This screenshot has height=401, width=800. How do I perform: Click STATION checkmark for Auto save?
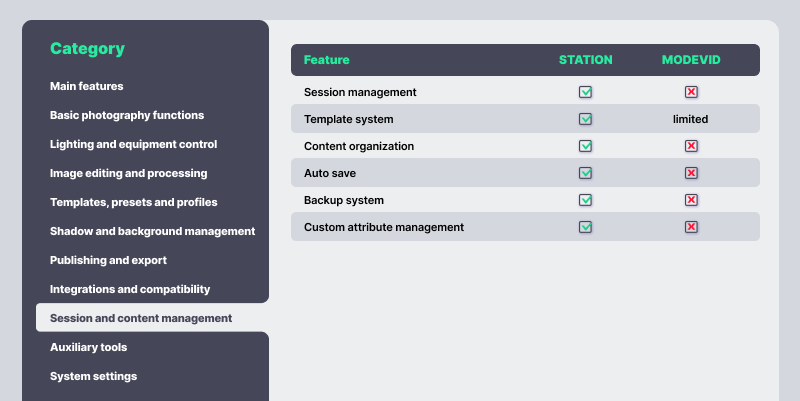coord(585,173)
